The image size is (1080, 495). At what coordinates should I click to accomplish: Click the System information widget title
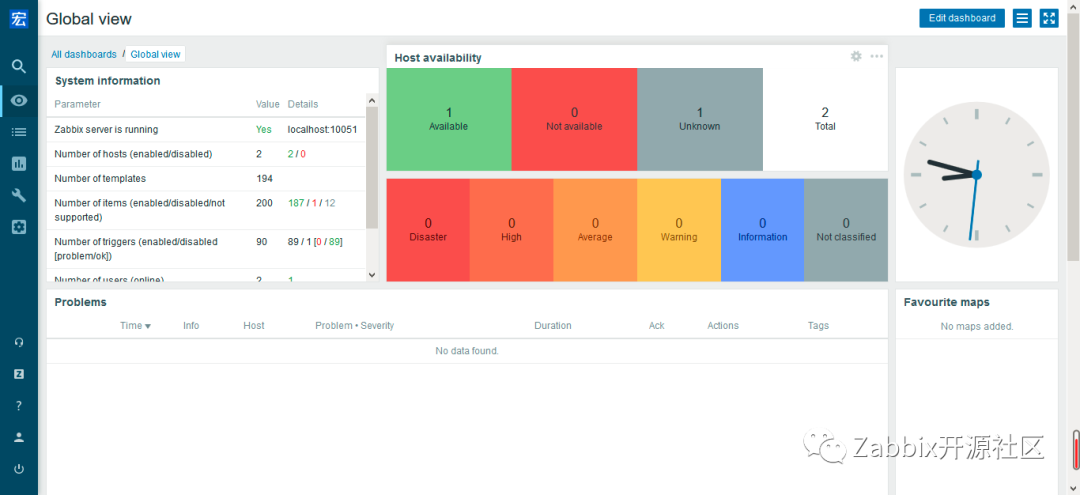coord(107,81)
